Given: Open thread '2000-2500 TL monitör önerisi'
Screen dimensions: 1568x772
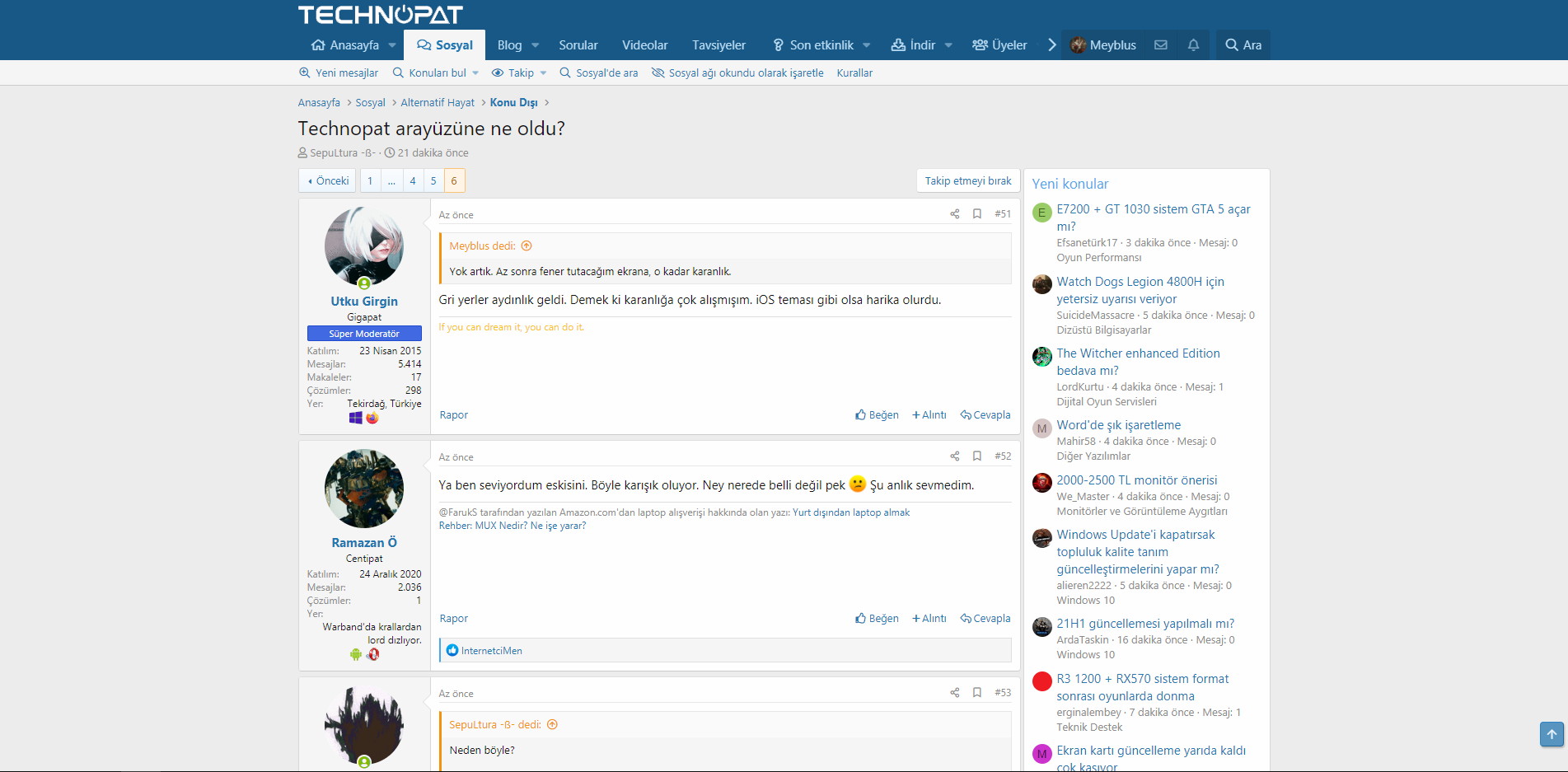Looking at the screenshot, I should pyautogui.click(x=1137, y=480).
